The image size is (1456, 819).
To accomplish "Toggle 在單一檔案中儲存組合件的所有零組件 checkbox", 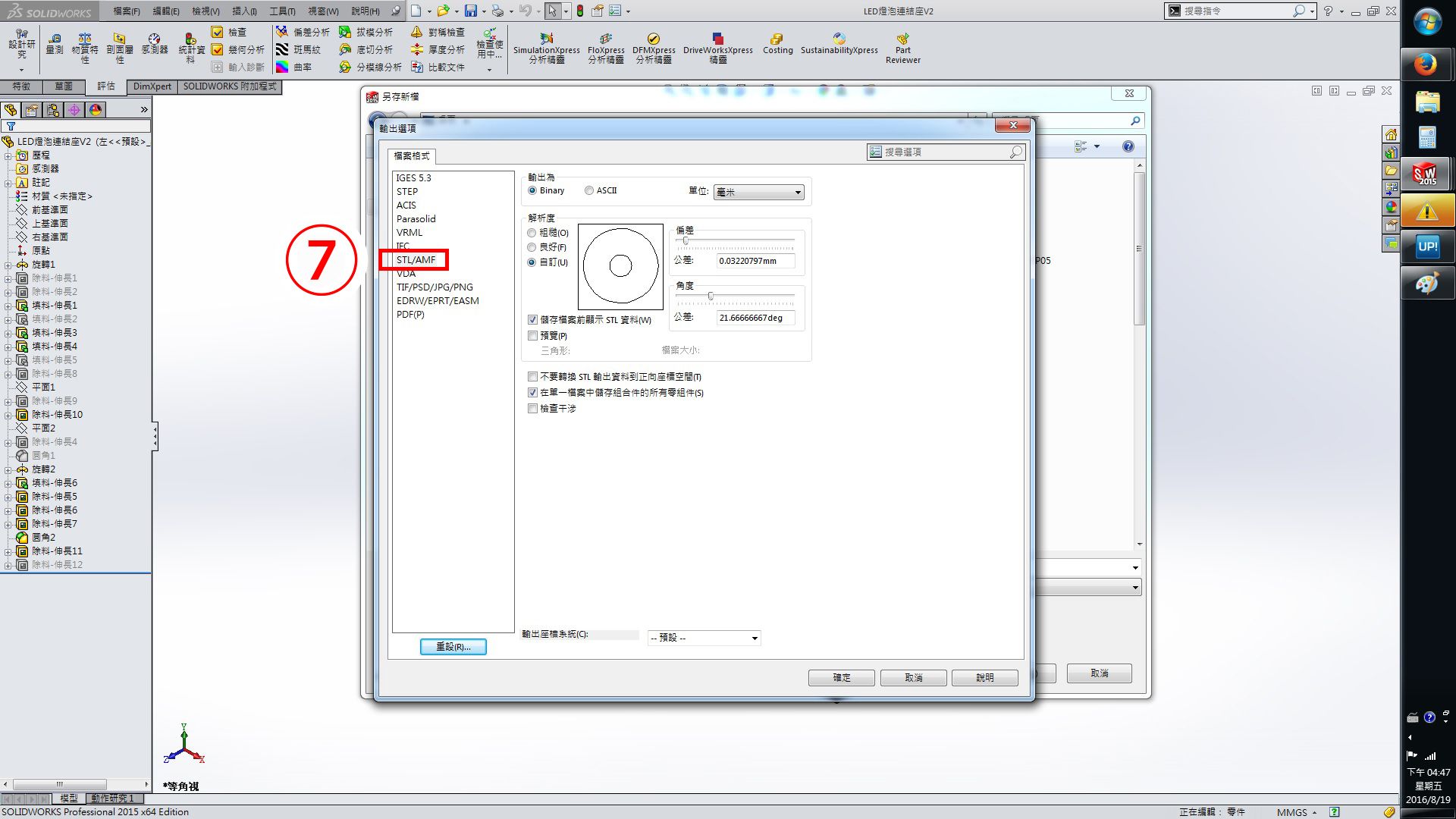I will pyautogui.click(x=533, y=392).
